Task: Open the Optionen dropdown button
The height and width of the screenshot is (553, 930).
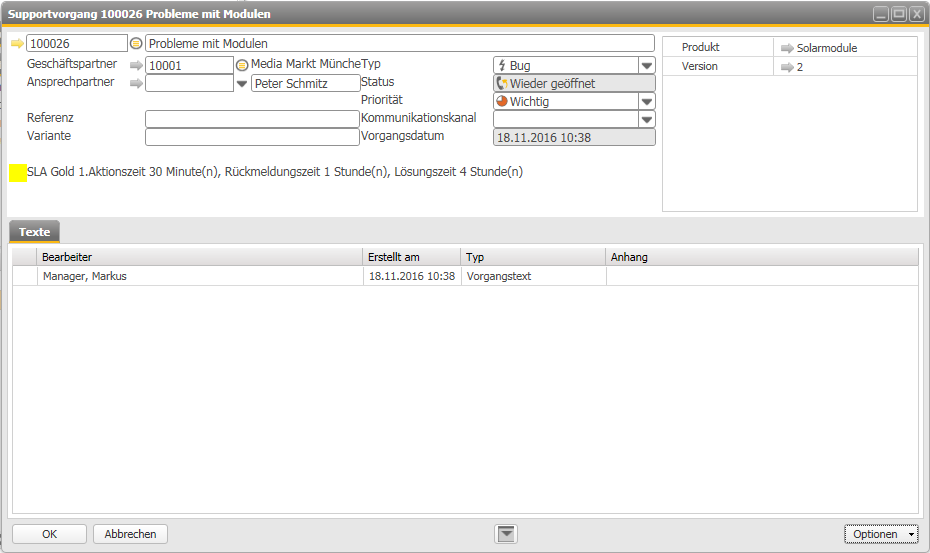Action: tap(881, 534)
